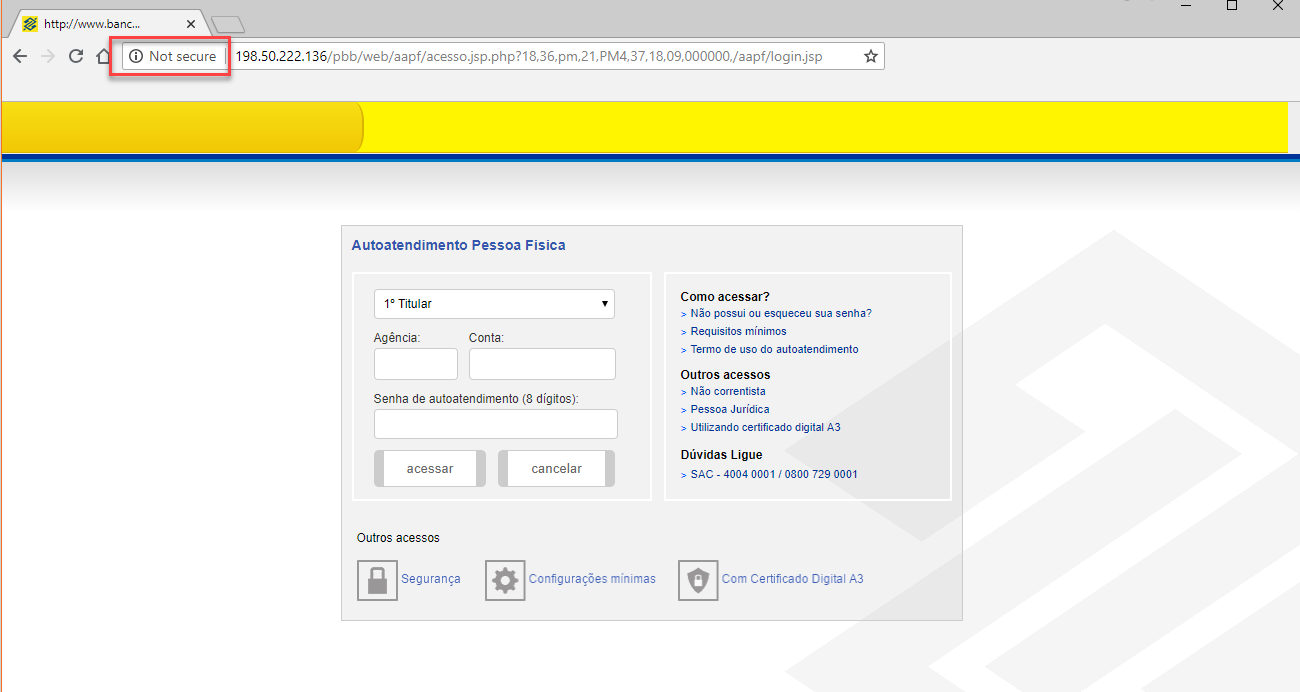
Task: Click the Senha de autoatendimento field
Action: coord(496,424)
